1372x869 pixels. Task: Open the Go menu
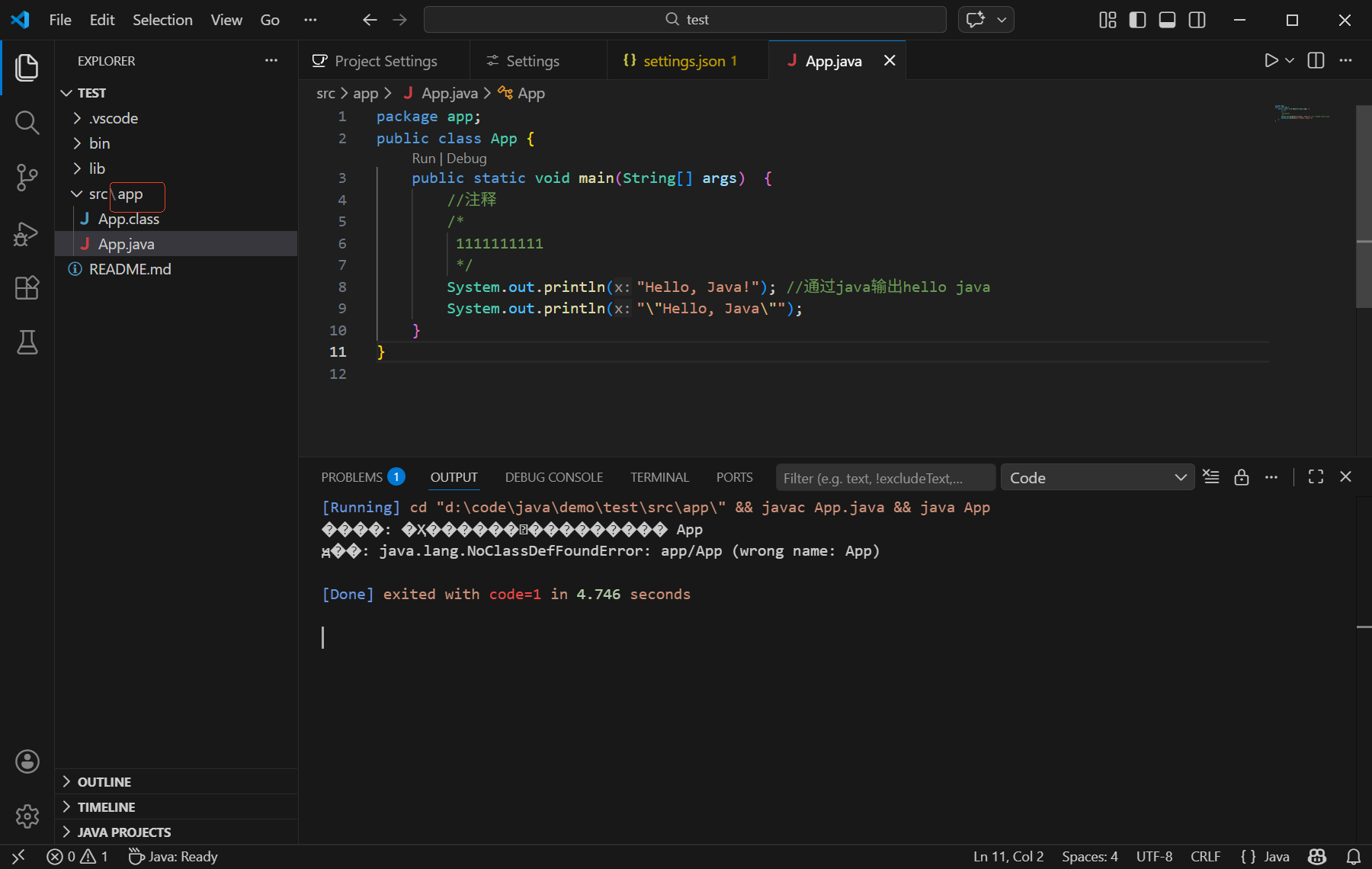tap(270, 20)
